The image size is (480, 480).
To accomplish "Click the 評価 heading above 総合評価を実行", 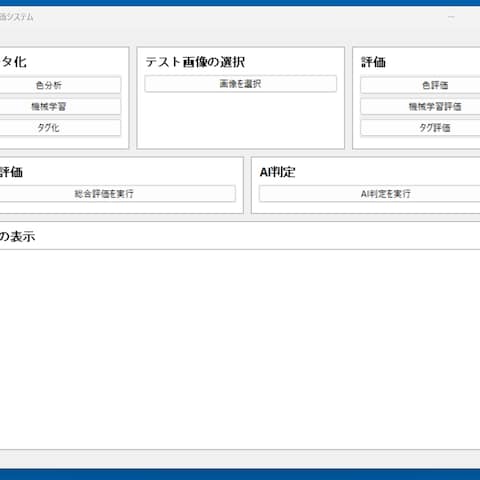I will click(11, 172).
